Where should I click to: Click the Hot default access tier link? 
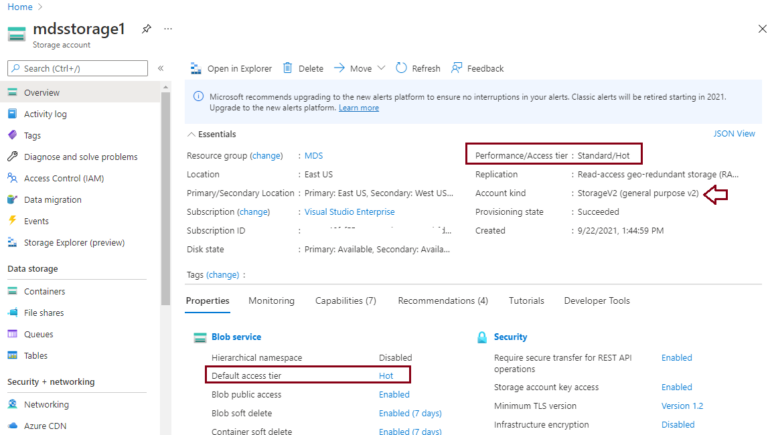[386, 376]
